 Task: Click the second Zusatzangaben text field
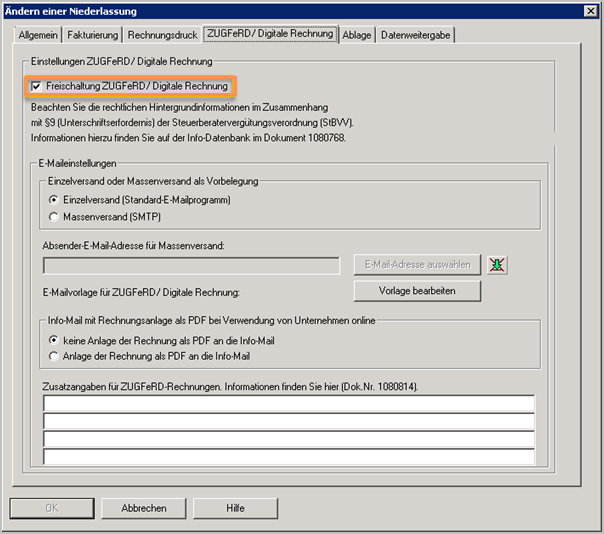pos(289,421)
